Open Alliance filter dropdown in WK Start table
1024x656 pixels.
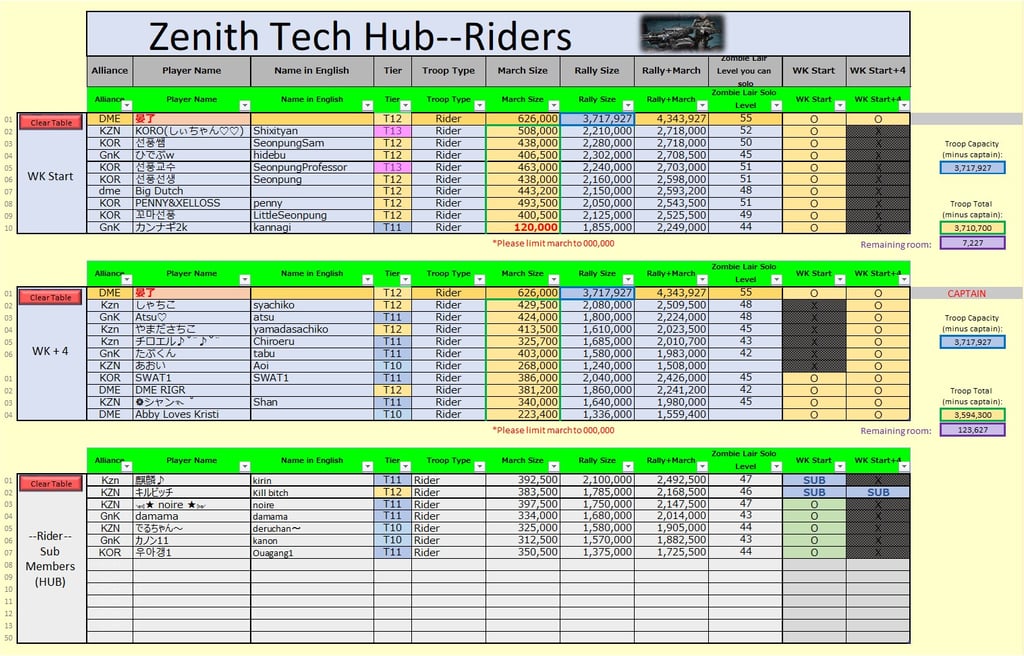(127, 106)
